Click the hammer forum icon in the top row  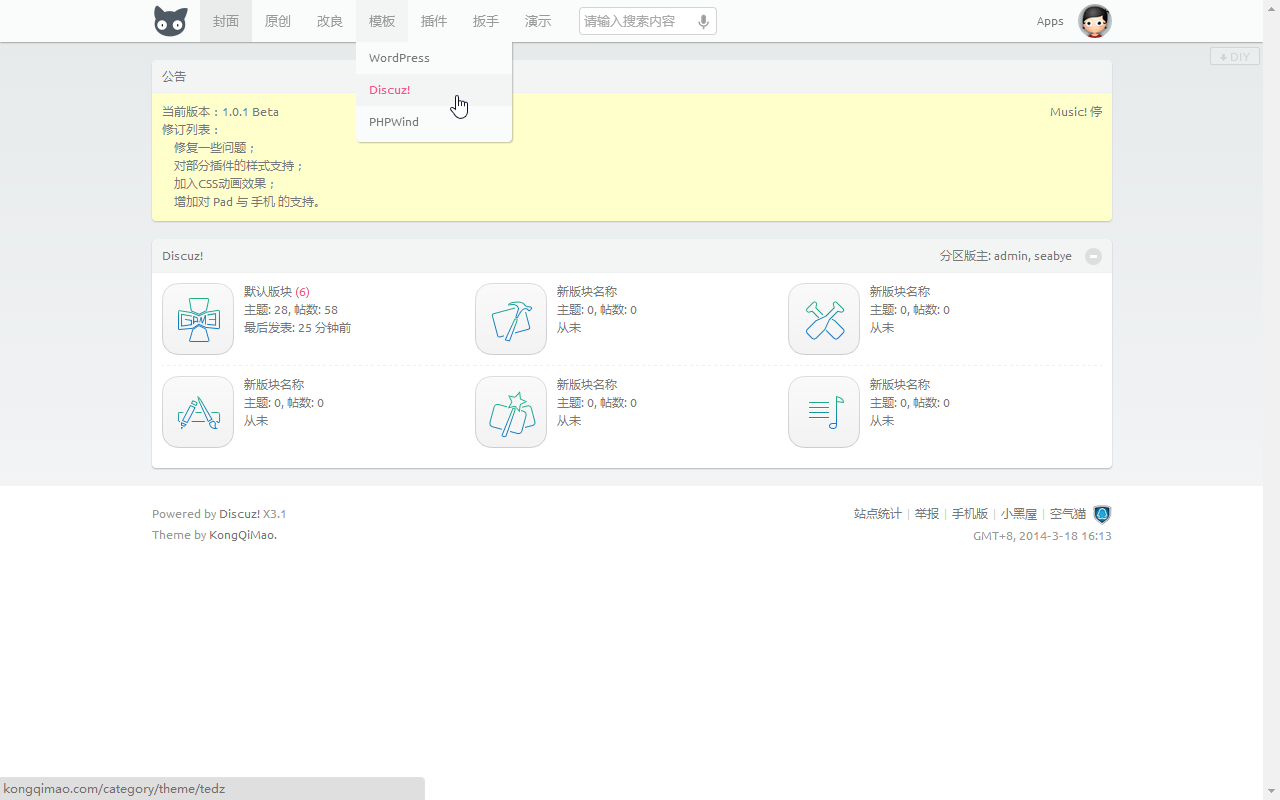[511, 319]
